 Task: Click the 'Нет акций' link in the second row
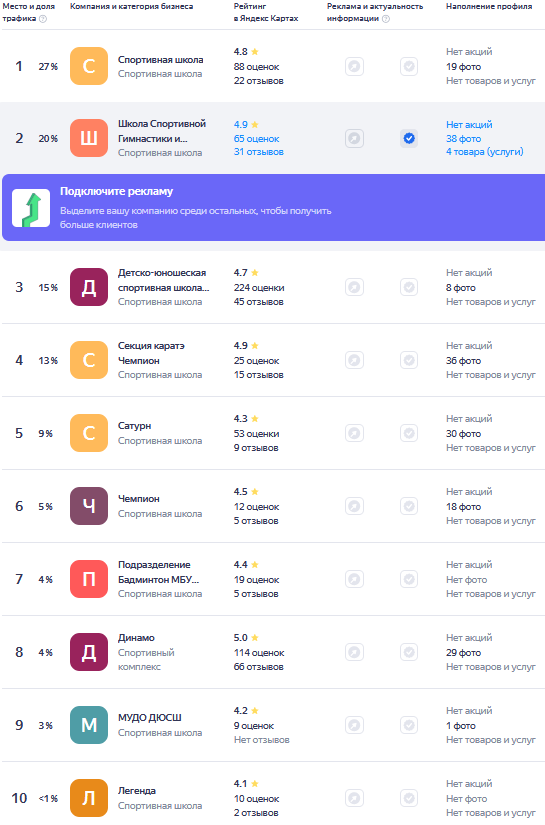coord(469,125)
